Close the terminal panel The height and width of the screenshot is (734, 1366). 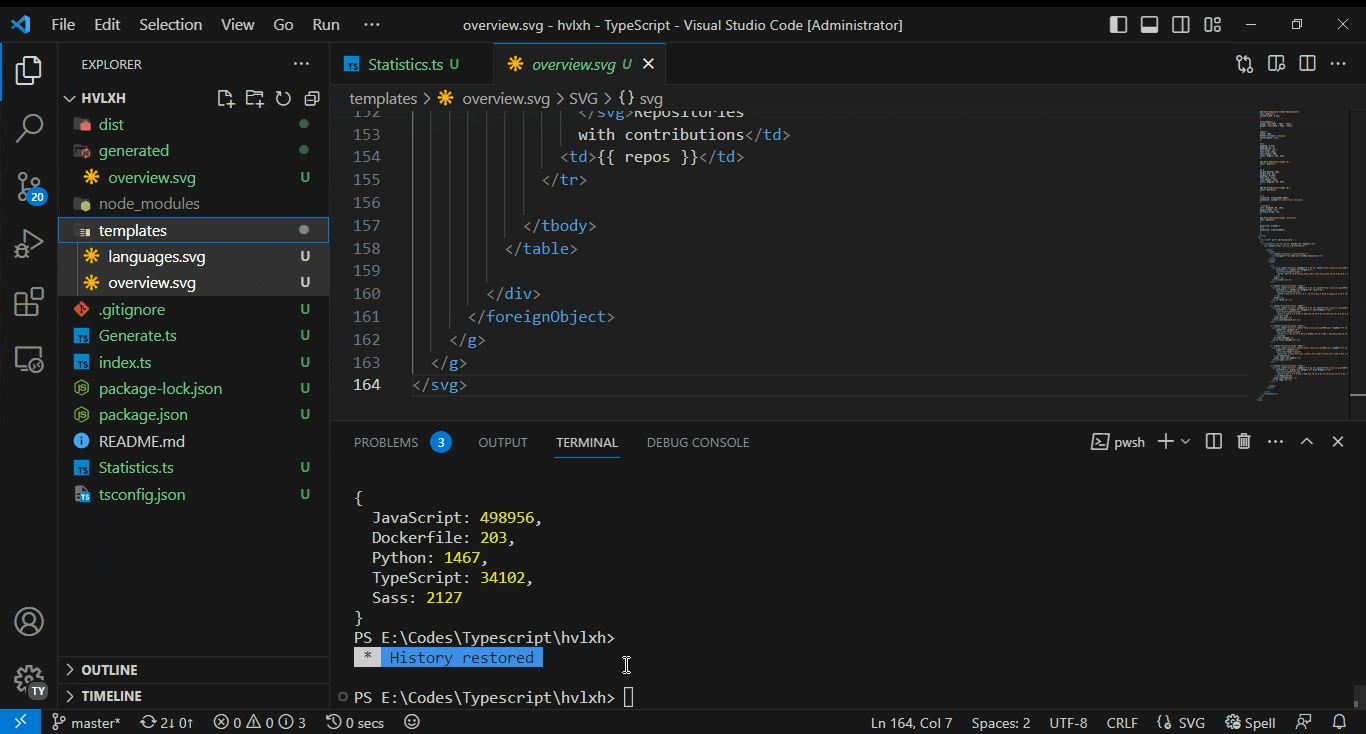(1338, 441)
